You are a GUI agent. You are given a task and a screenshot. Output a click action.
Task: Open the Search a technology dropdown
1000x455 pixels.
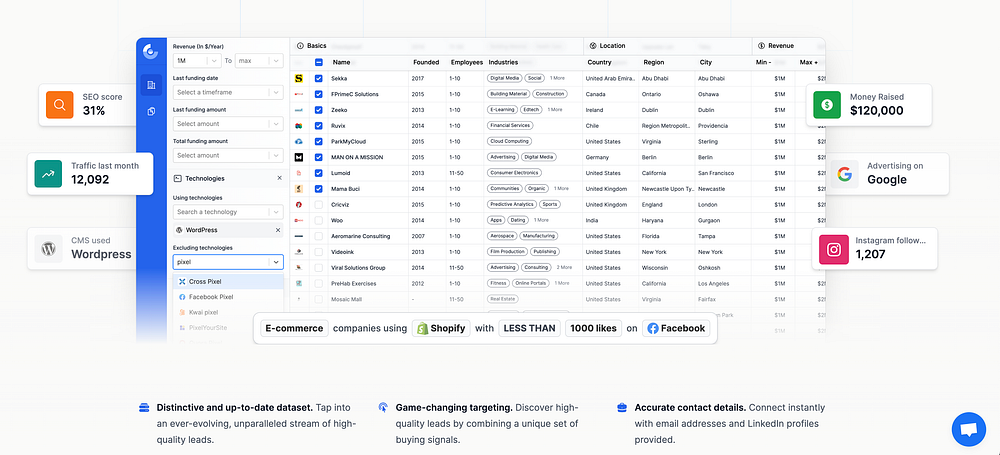click(228, 212)
